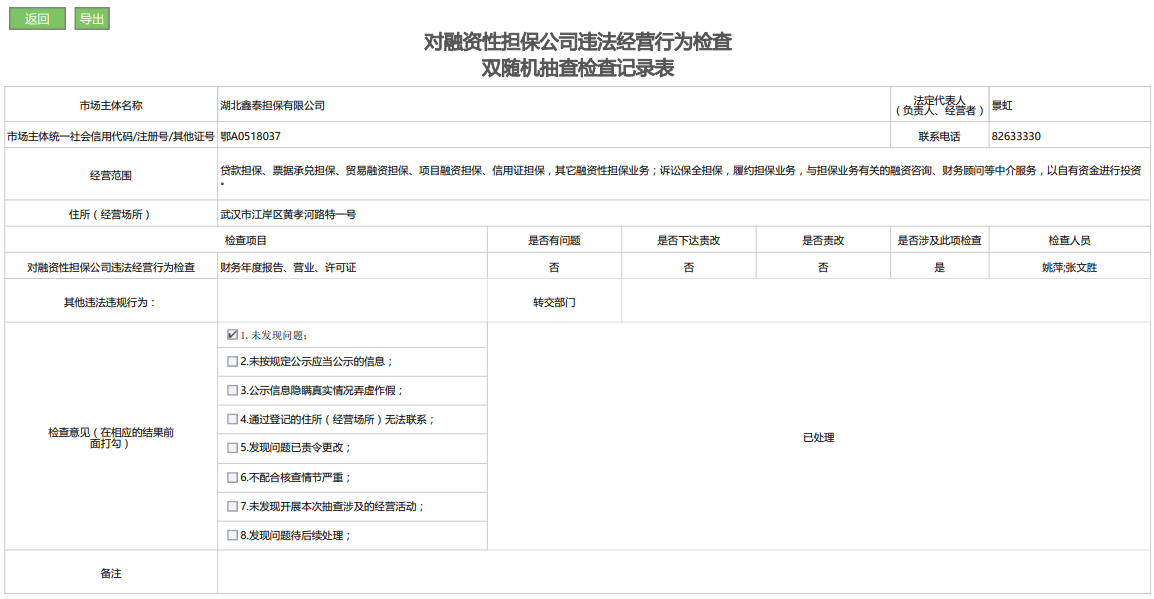The image size is (1154, 599).
Task: Click the 市场主体统一社会信用代码 label
Action: tap(110, 136)
